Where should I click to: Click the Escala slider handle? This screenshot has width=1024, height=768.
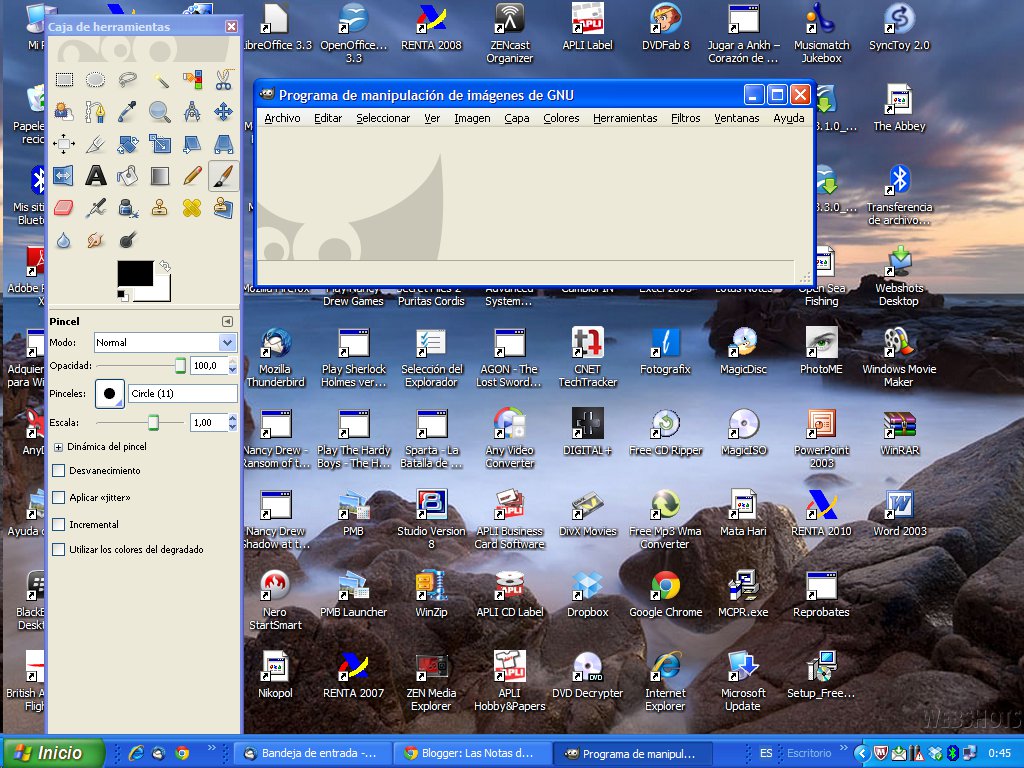coord(153,423)
